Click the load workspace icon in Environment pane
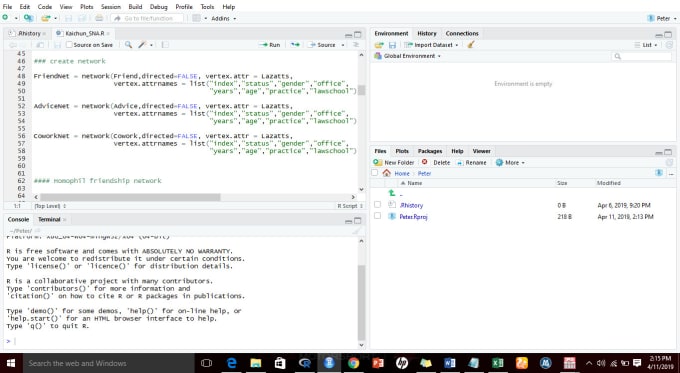The image size is (680, 373). point(379,45)
